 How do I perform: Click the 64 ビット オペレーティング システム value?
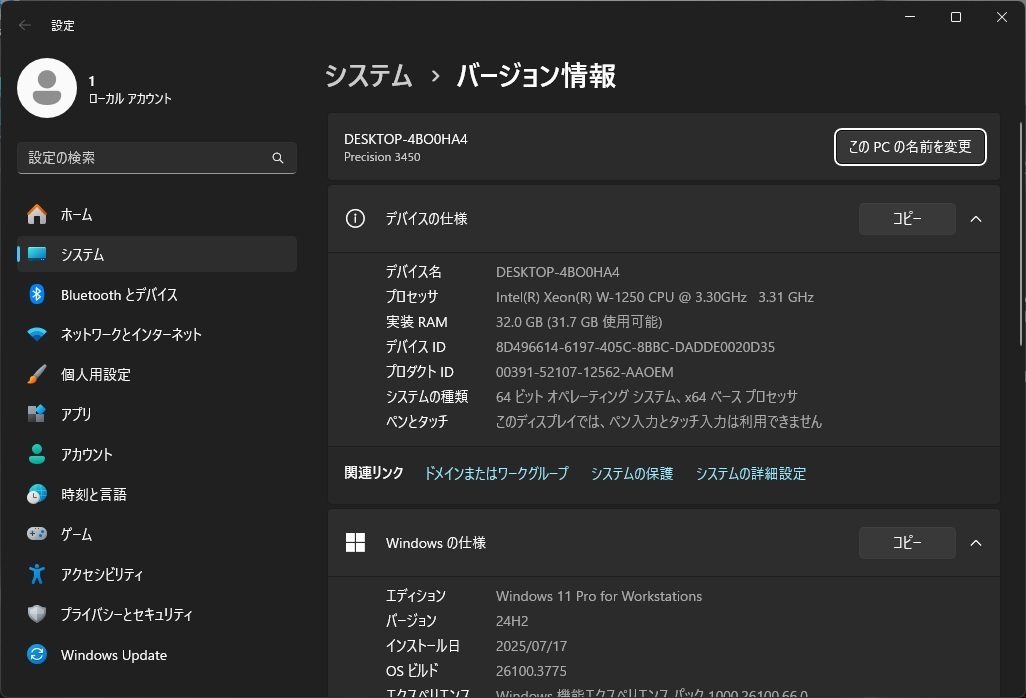[646, 396]
